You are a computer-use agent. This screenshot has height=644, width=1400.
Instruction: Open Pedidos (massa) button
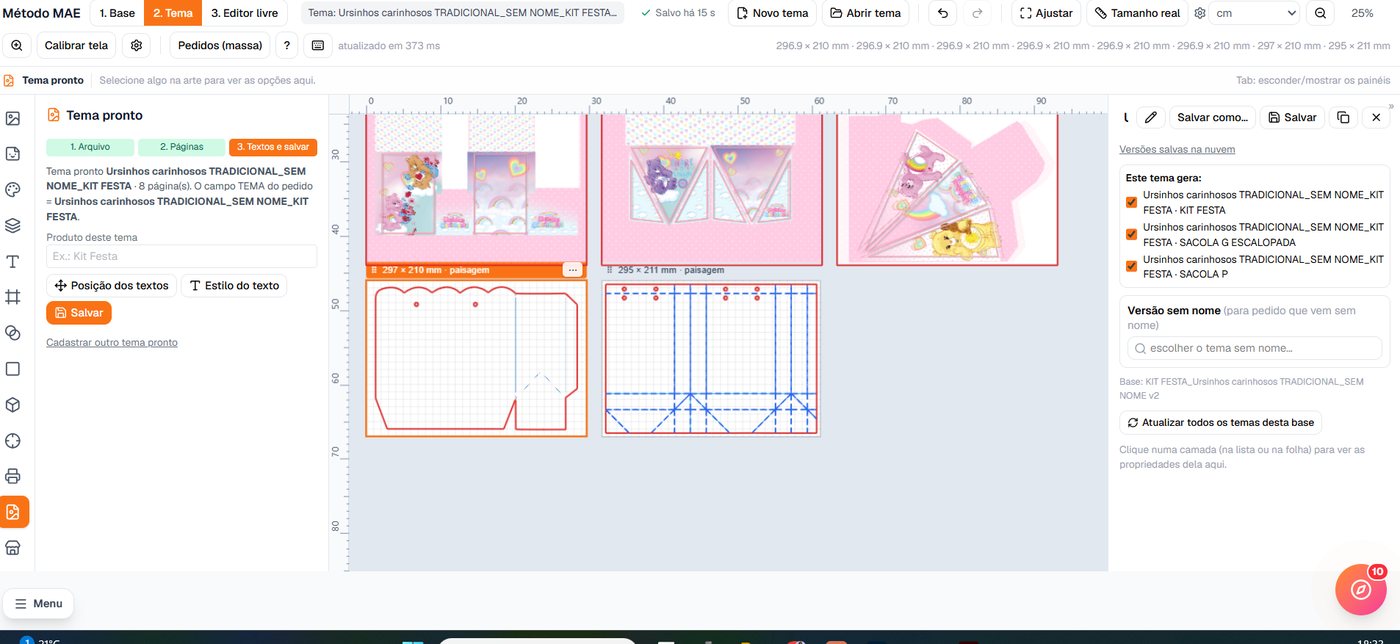pos(220,45)
